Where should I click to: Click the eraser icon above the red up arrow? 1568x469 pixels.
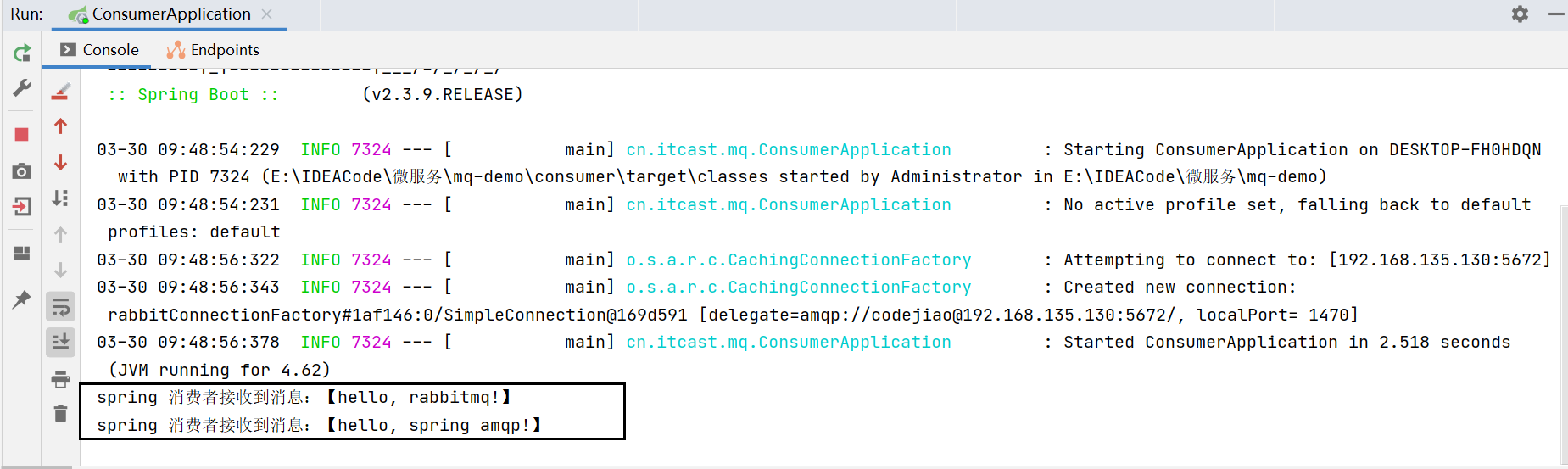coord(60,91)
